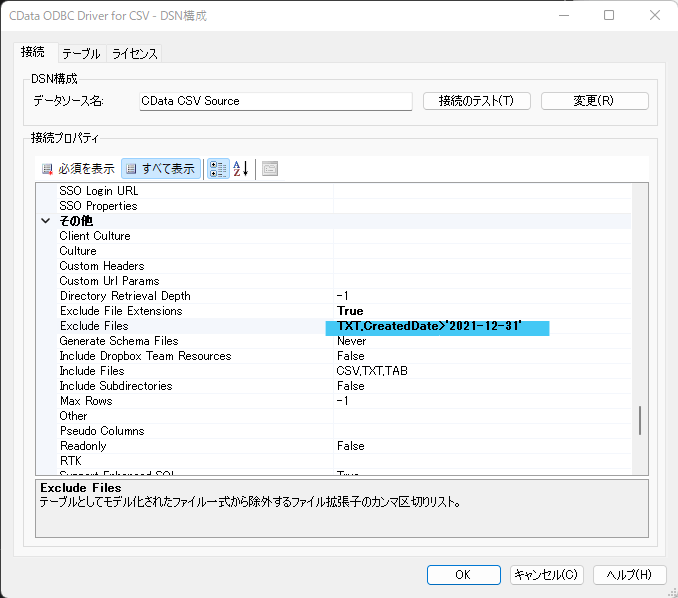The width and height of the screenshot is (678, 598).
Task: Click False value of Include Subdirectories
Action: [x=351, y=386]
